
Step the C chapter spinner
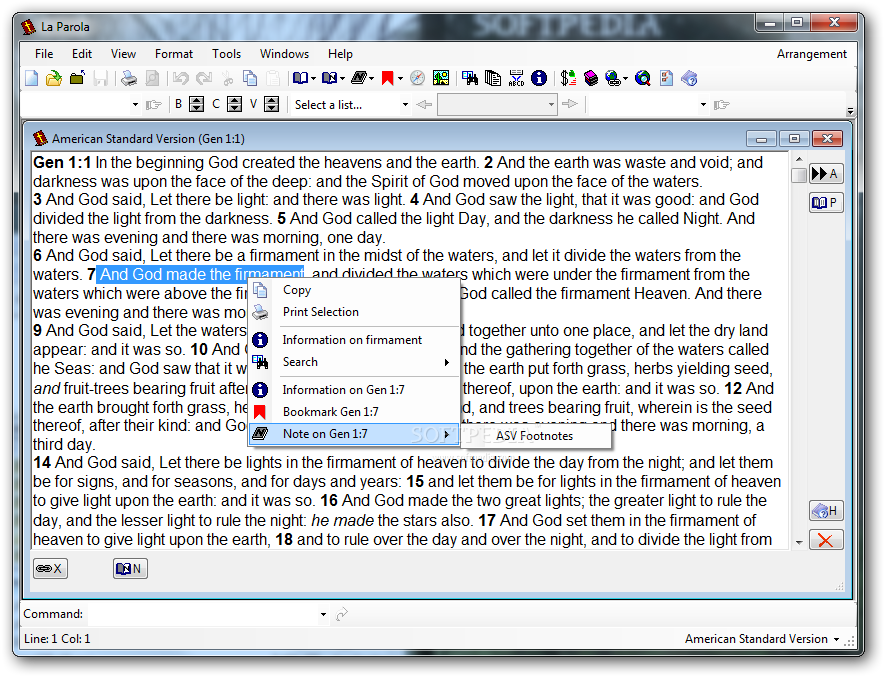234,104
